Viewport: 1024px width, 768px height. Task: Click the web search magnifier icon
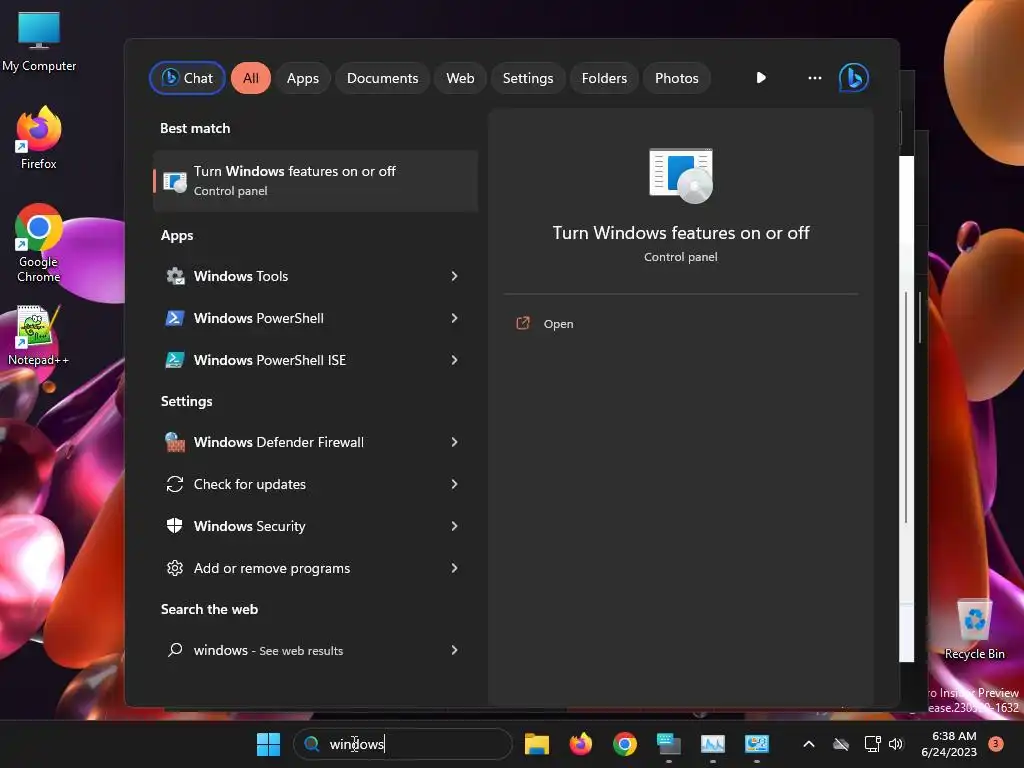tap(174, 650)
